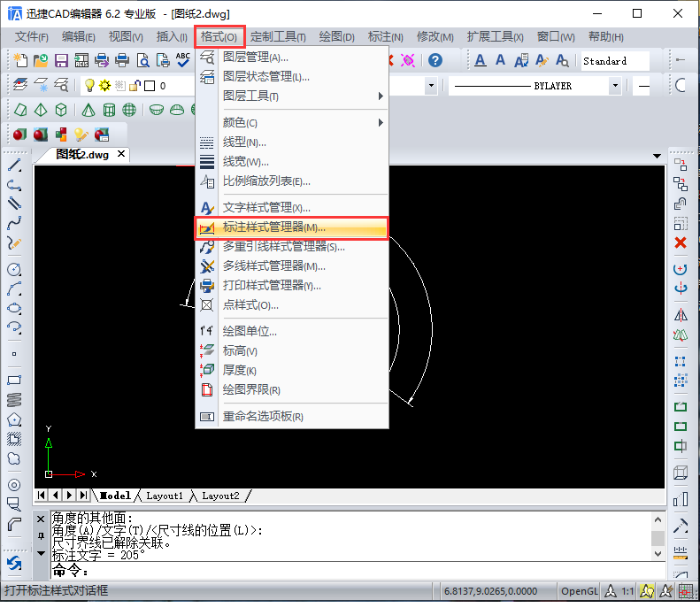The image size is (700, 602).
Task: Open the 绘图 menu
Action: pos(337,37)
